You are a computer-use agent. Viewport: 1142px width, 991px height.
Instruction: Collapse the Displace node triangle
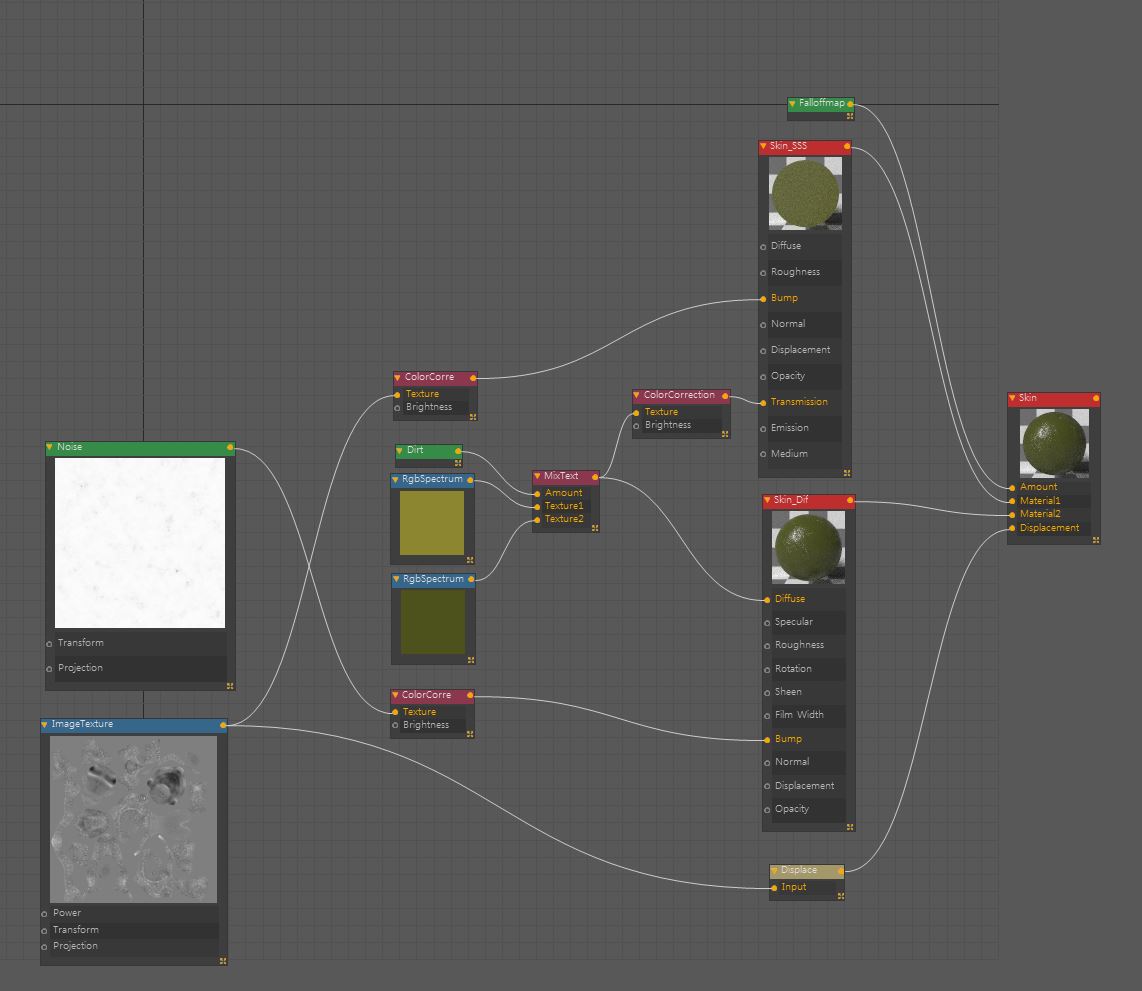coord(774,871)
